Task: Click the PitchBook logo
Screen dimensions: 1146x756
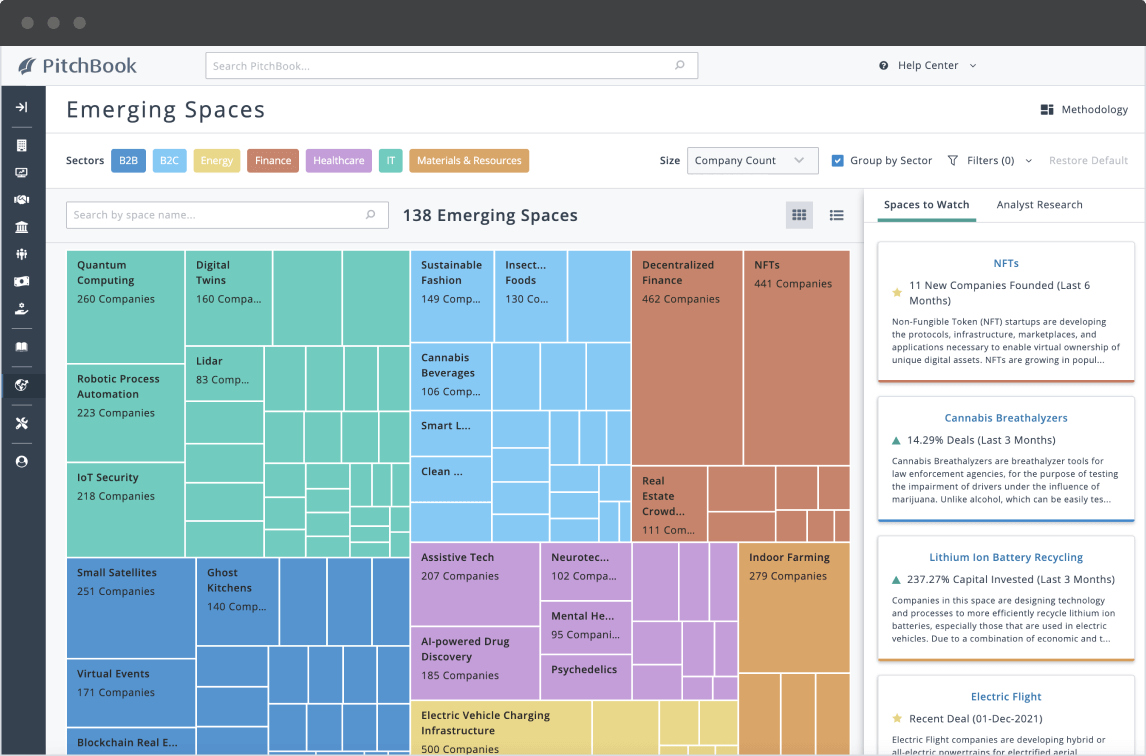Action: tap(77, 66)
